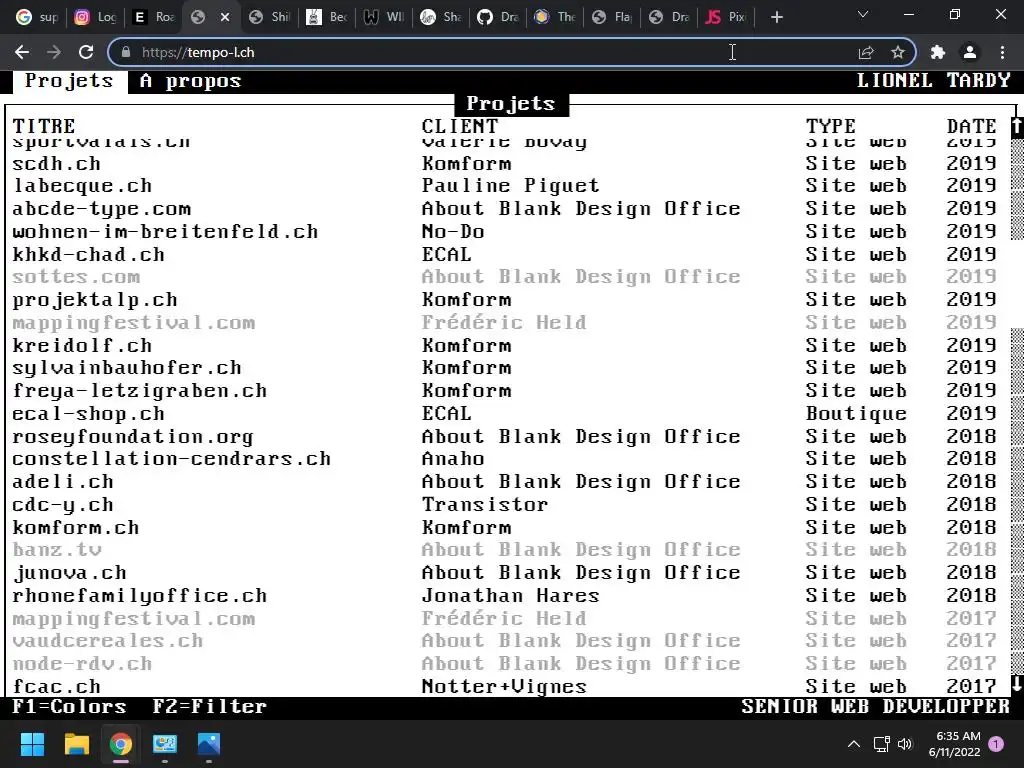Open the abcde-type.com project

pyautogui.click(x=102, y=209)
